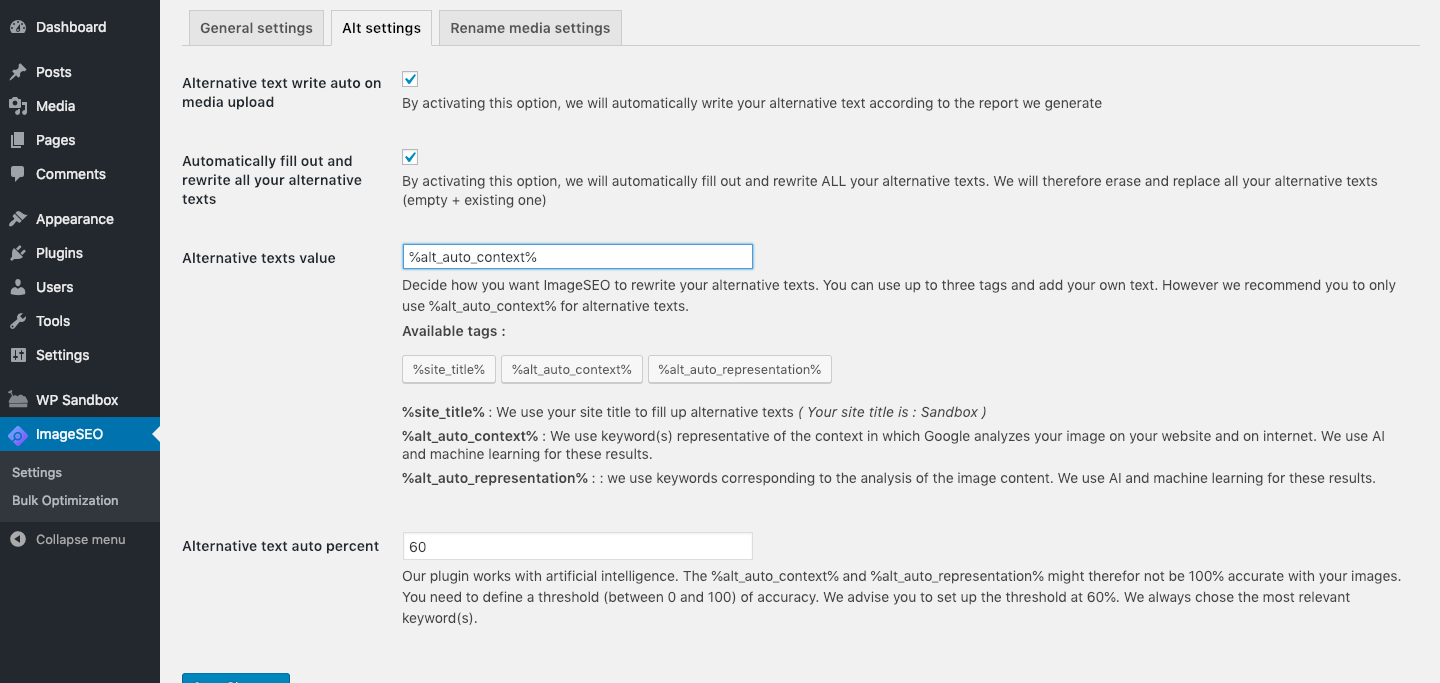Screen dimensions: 1440x683
Task: Click the ImageSEO logo icon
Action: tap(18, 434)
